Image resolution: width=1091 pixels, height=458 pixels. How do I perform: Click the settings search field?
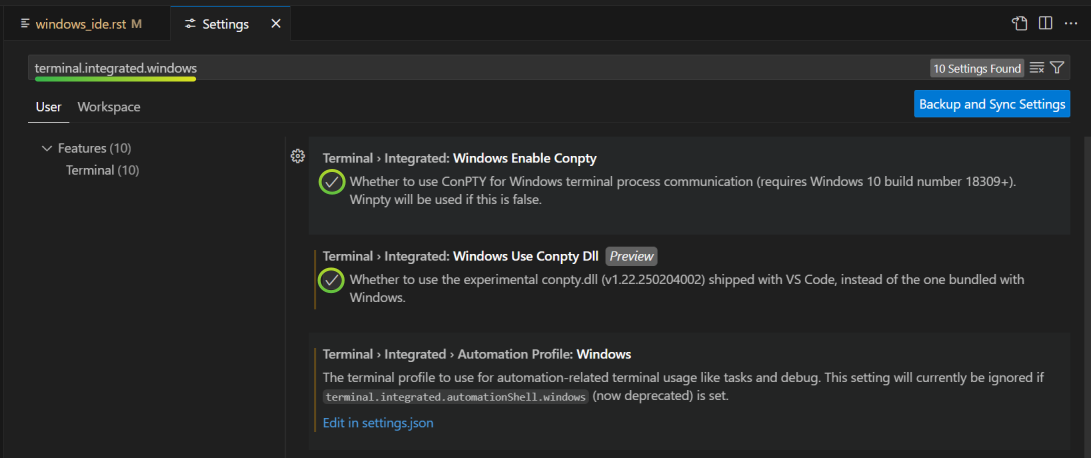click(480, 68)
